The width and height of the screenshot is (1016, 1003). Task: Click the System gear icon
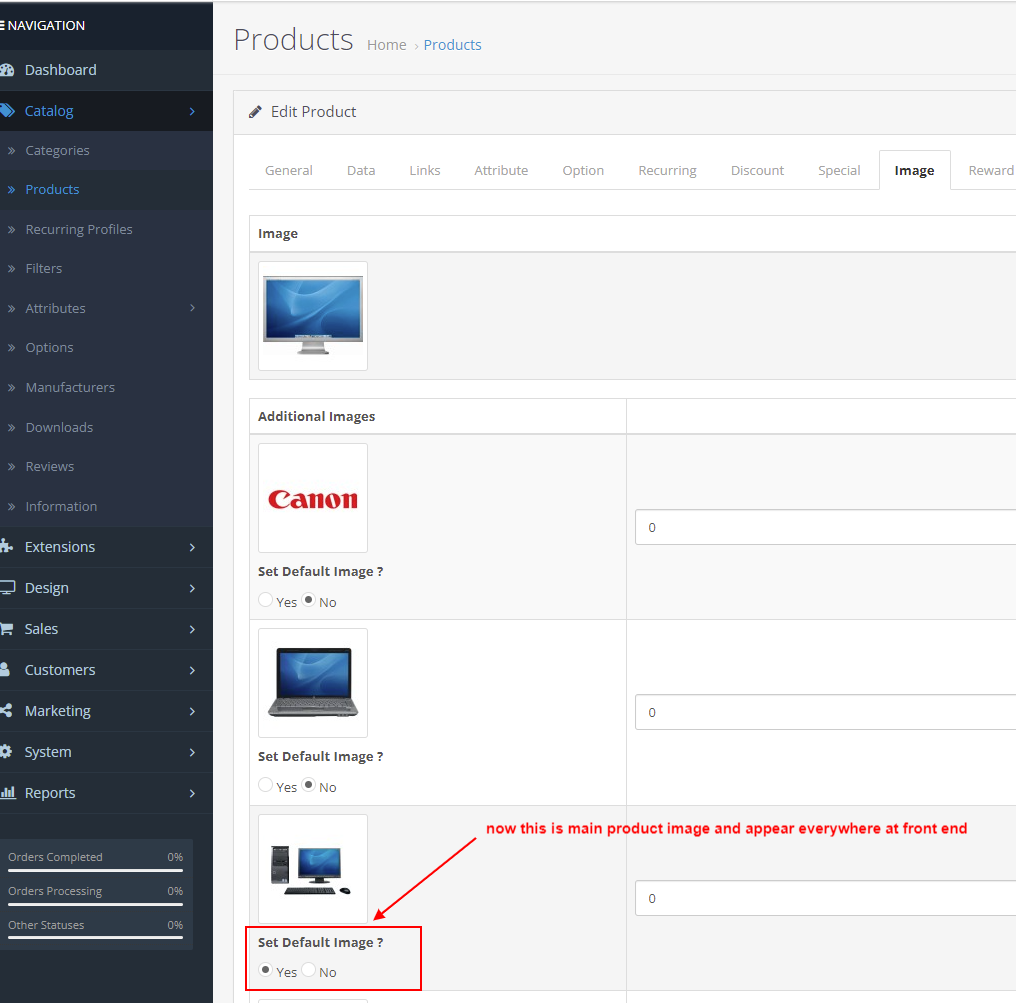click(x=7, y=752)
